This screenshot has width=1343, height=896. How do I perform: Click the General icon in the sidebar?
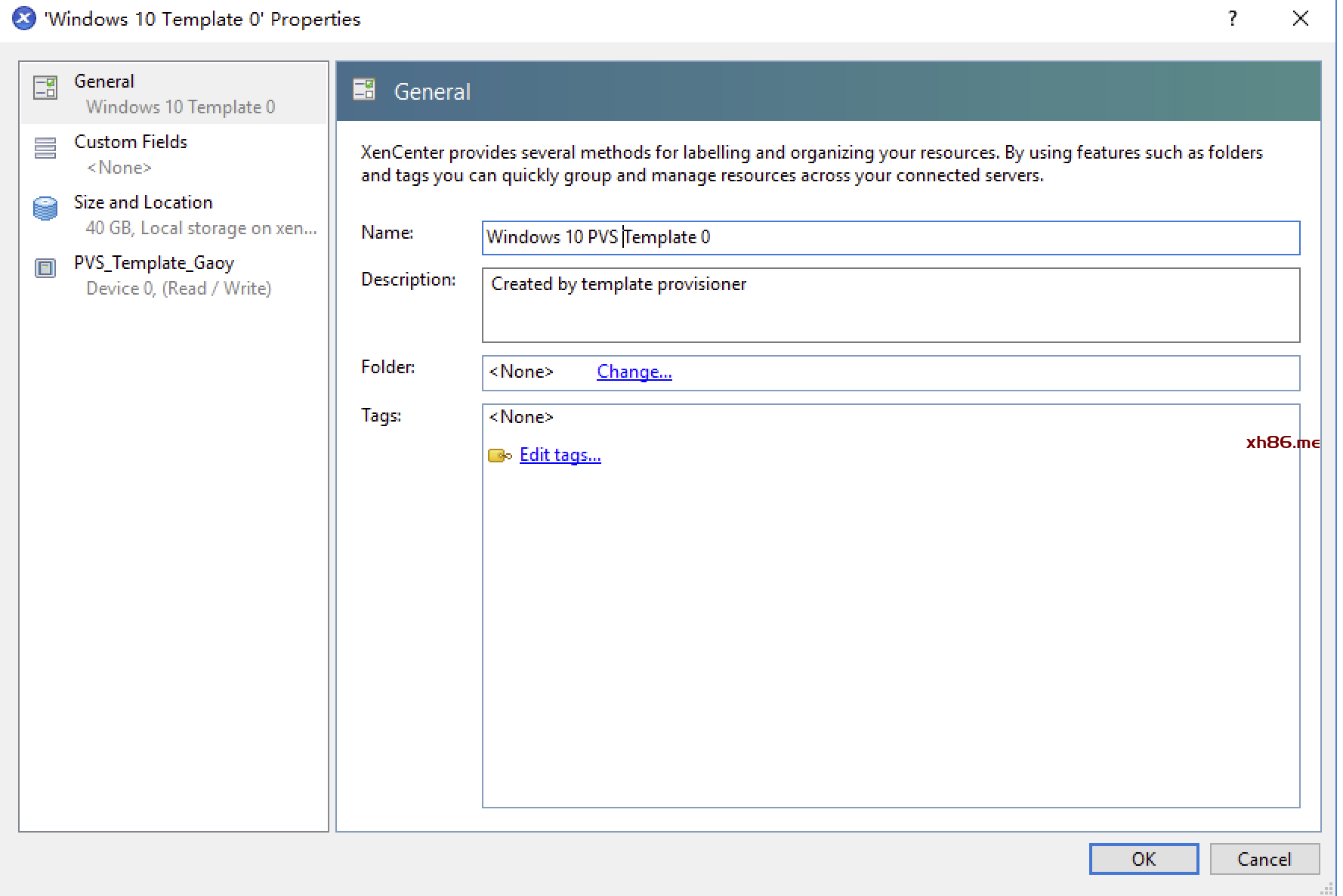pyautogui.click(x=45, y=88)
